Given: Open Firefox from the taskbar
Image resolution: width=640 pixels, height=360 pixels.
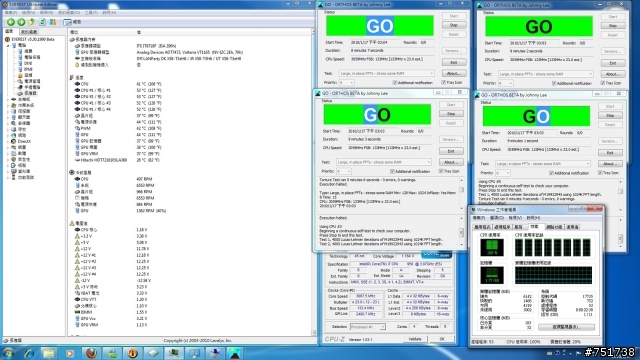Looking at the screenshot, I should 91,353.
